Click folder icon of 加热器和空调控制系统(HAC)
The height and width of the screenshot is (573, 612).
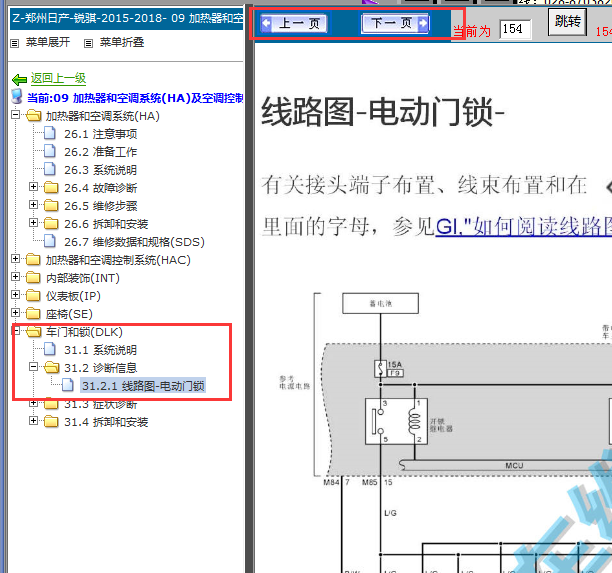pyautogui.click(x=33, y=260)
